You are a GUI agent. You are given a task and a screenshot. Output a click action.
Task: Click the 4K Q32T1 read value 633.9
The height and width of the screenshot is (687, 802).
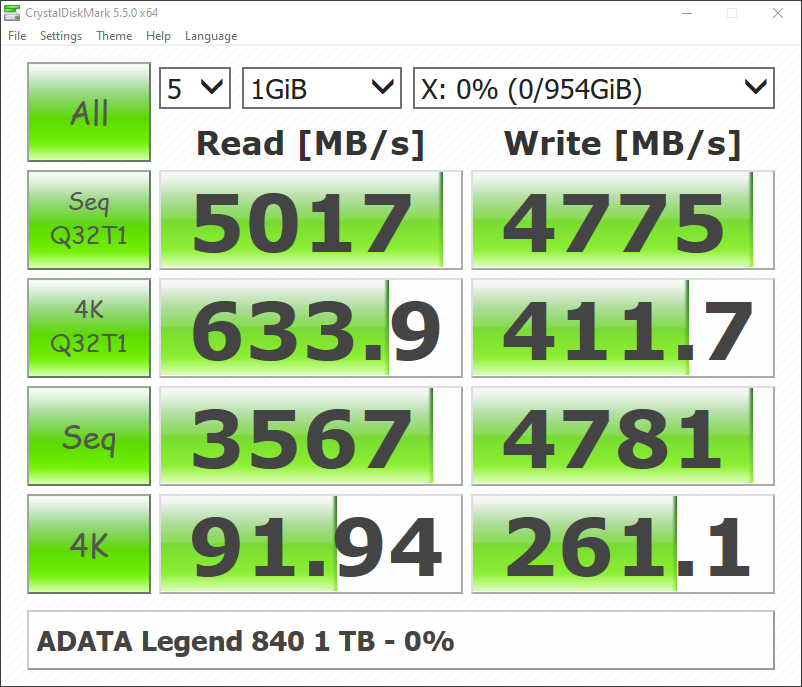(x=311, y=328)
